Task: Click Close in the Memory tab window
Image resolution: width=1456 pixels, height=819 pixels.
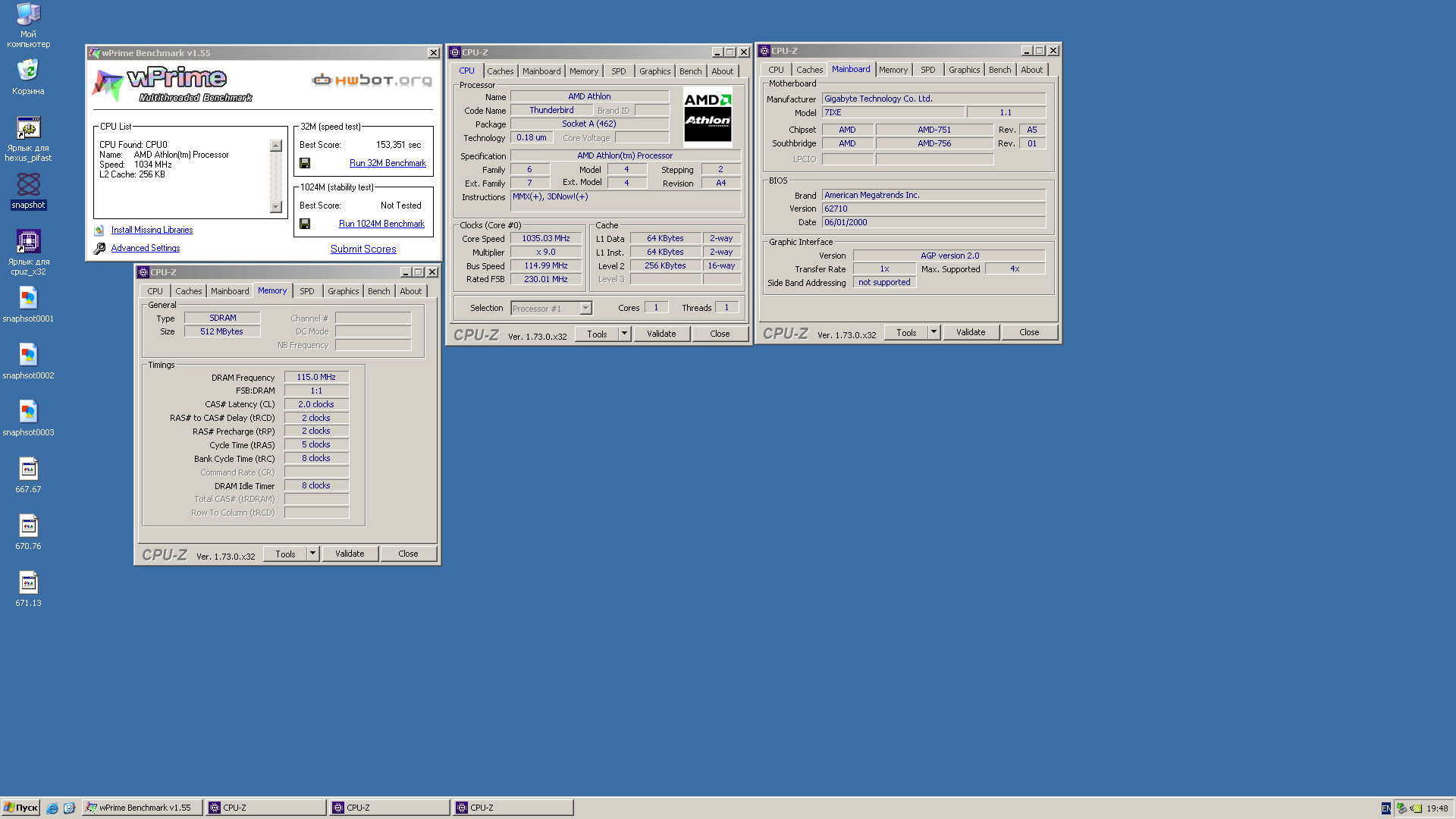Action: 408,554
